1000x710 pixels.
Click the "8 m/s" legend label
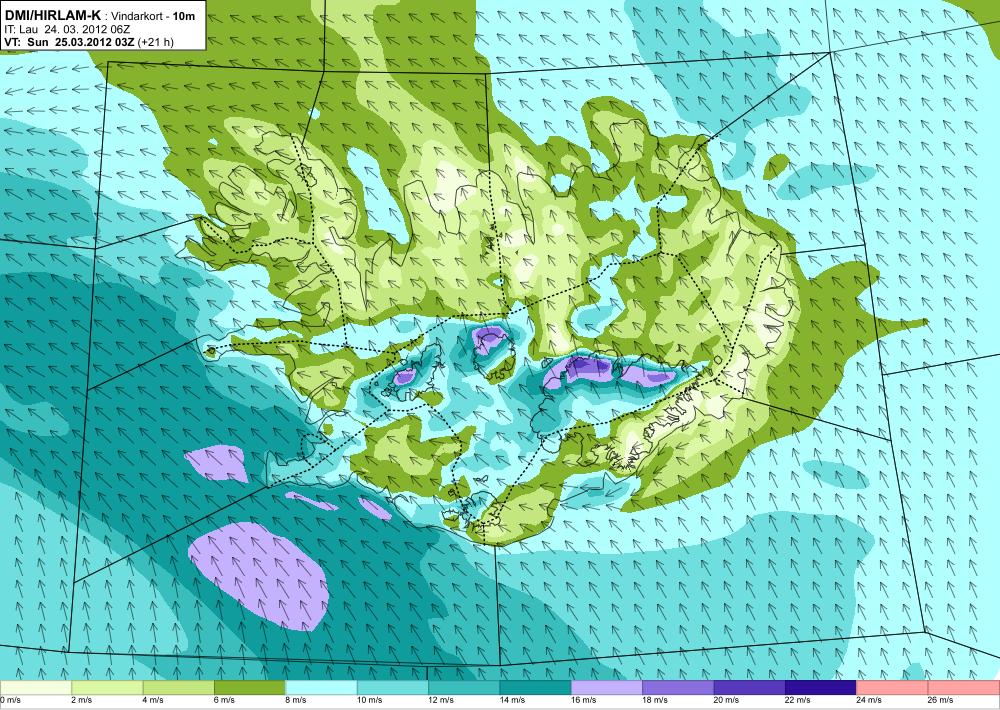[296, 700]
